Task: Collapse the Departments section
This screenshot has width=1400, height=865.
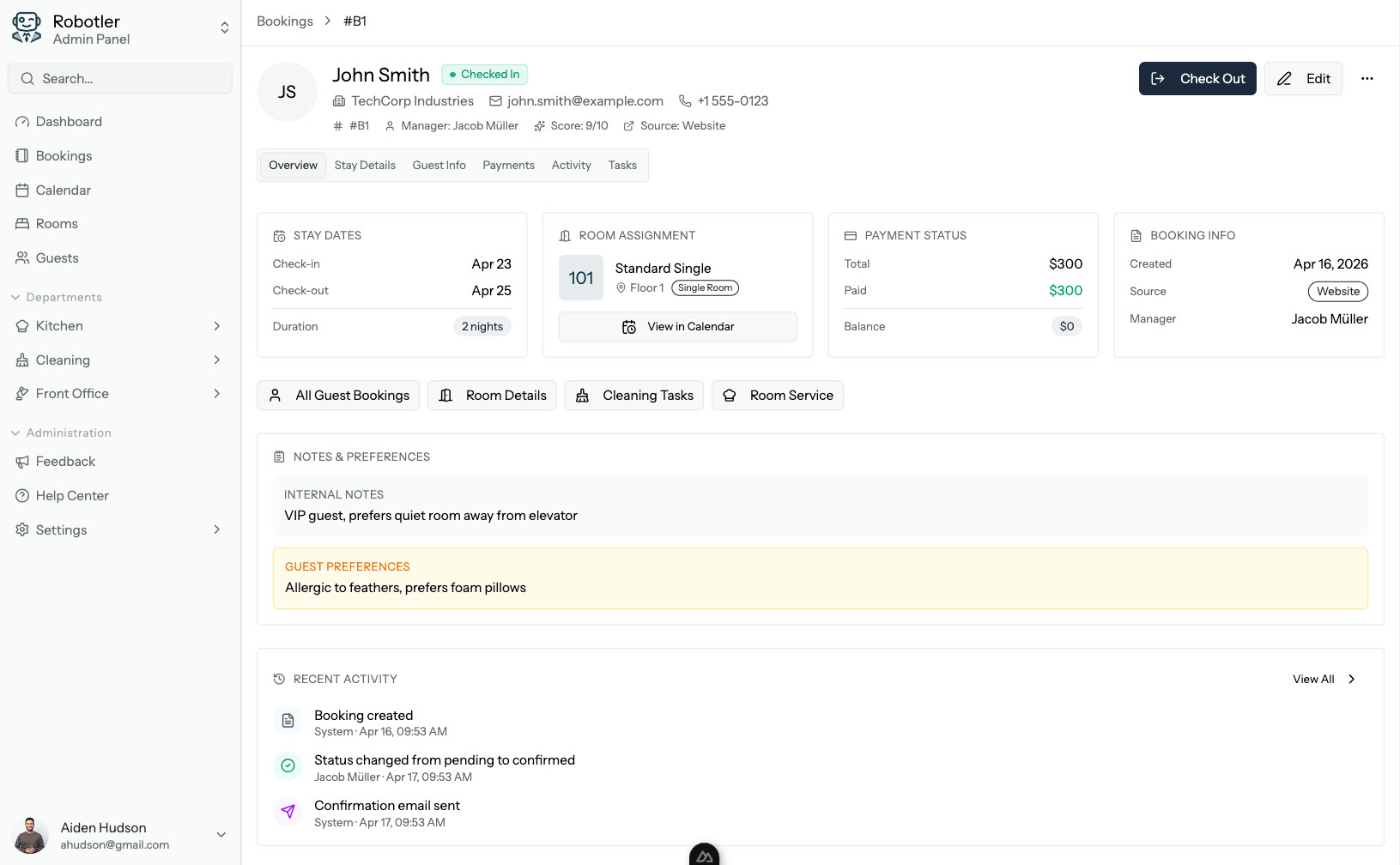Action: point(56,297)
